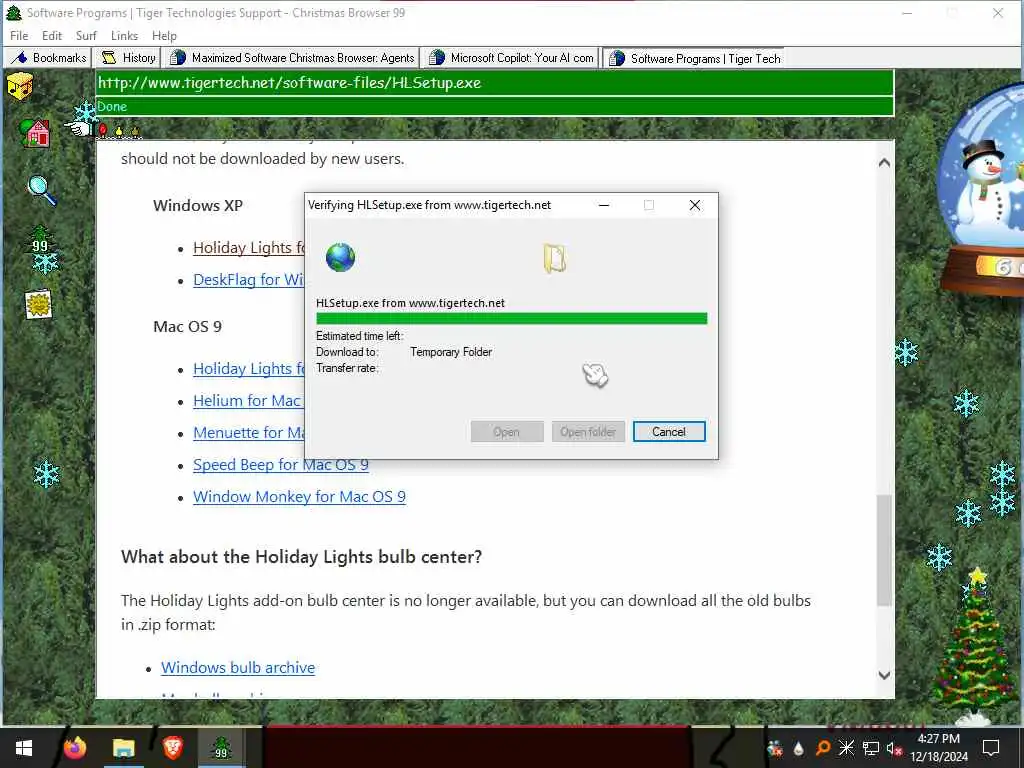Screen dimensions: 1024x768
Task: Click the white starburst tray icon
Action: [846, 748]
